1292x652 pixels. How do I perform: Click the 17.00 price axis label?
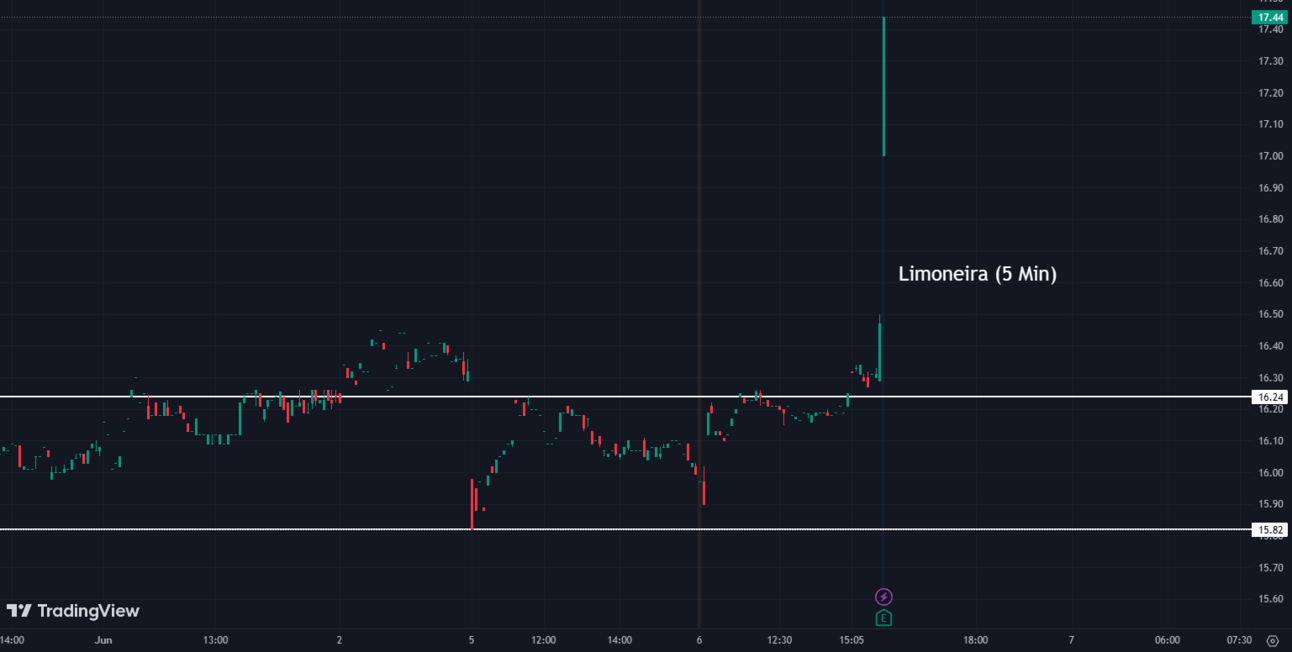click(1271, 156)
